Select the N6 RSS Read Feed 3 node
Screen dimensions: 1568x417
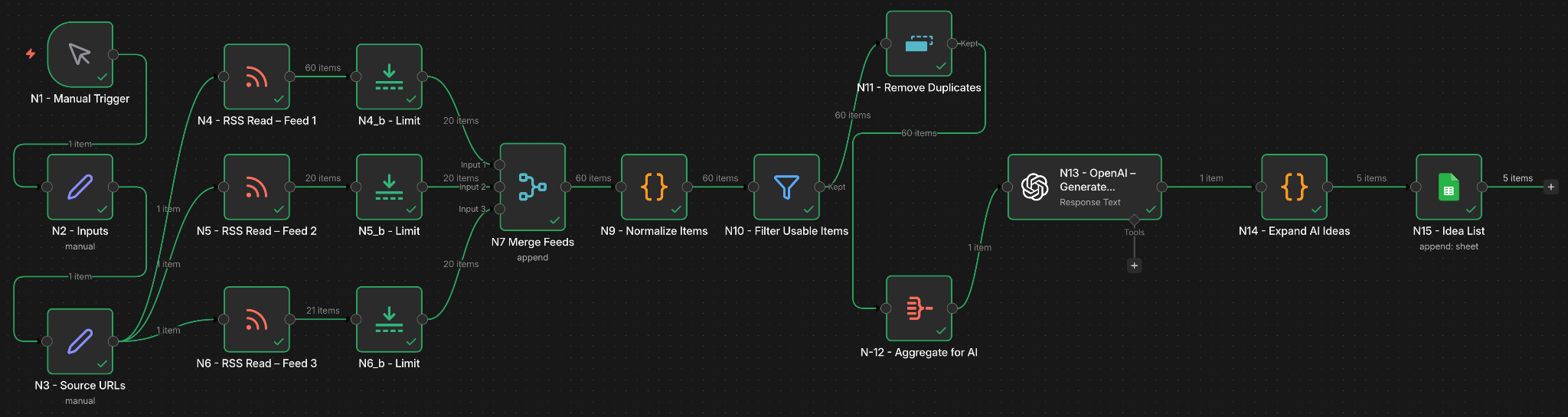256,319
